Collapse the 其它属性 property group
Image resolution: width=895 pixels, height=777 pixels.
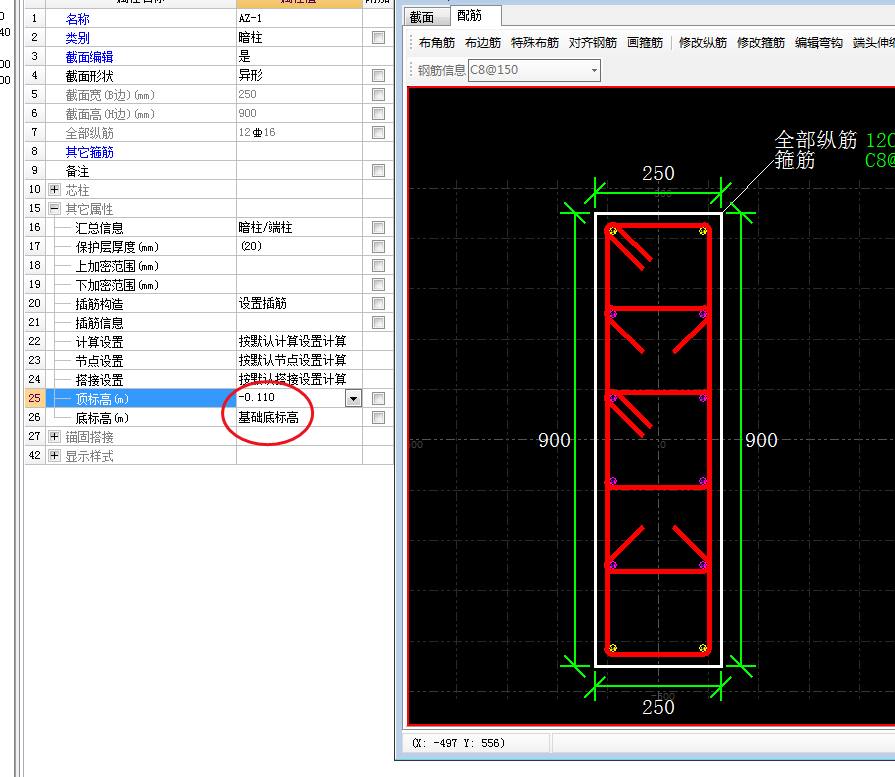click(x=54, y=208)
